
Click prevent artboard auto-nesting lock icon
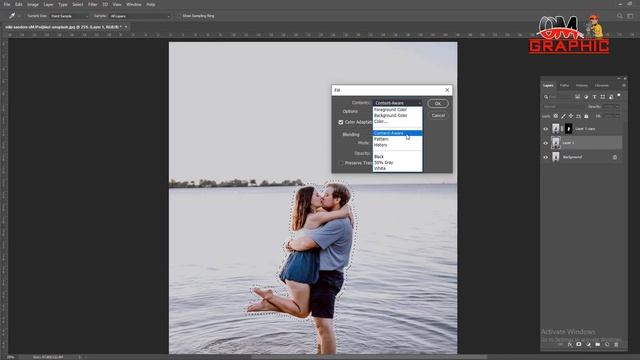578,116
